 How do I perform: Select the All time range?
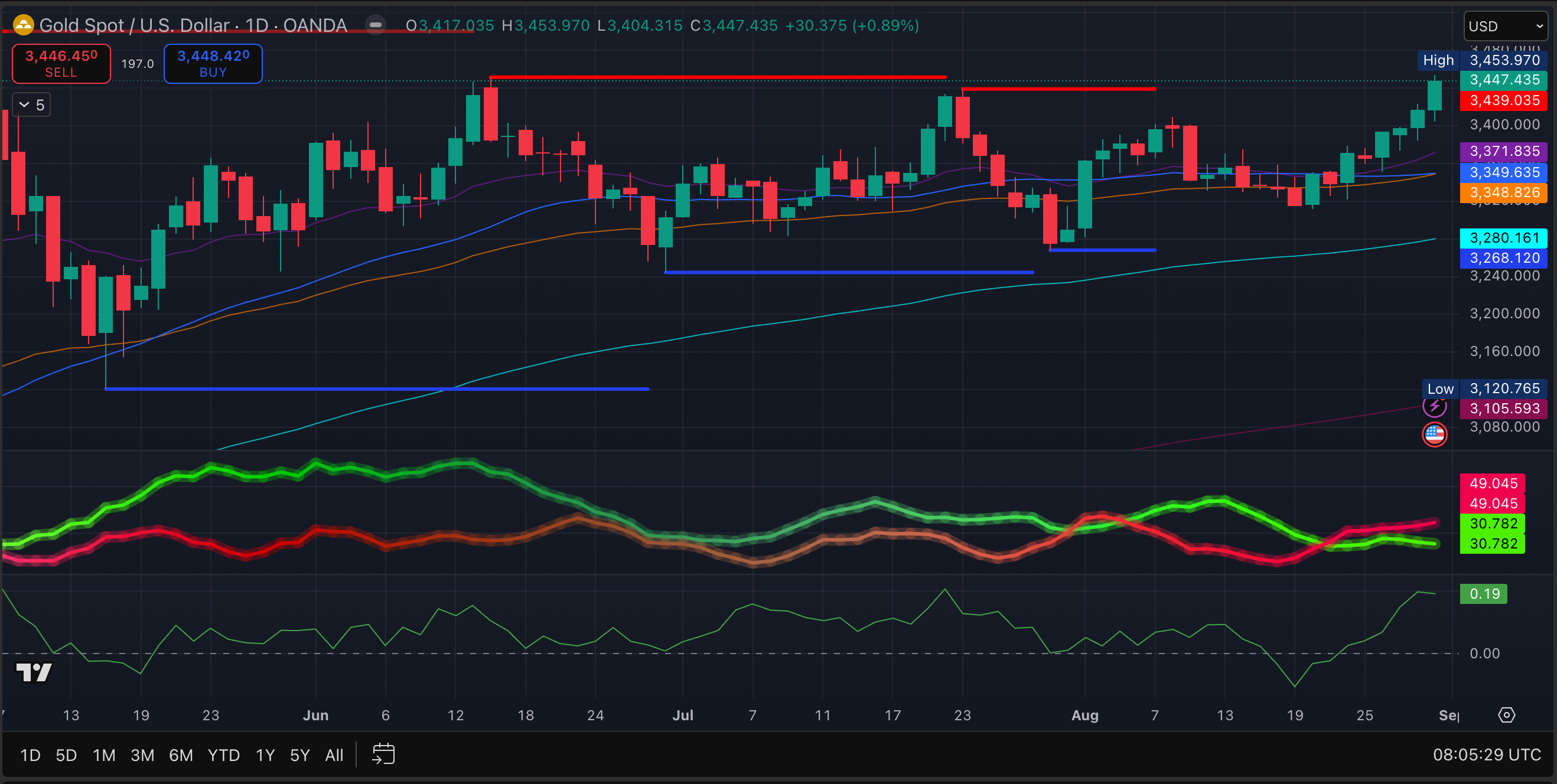click(334, 755)
